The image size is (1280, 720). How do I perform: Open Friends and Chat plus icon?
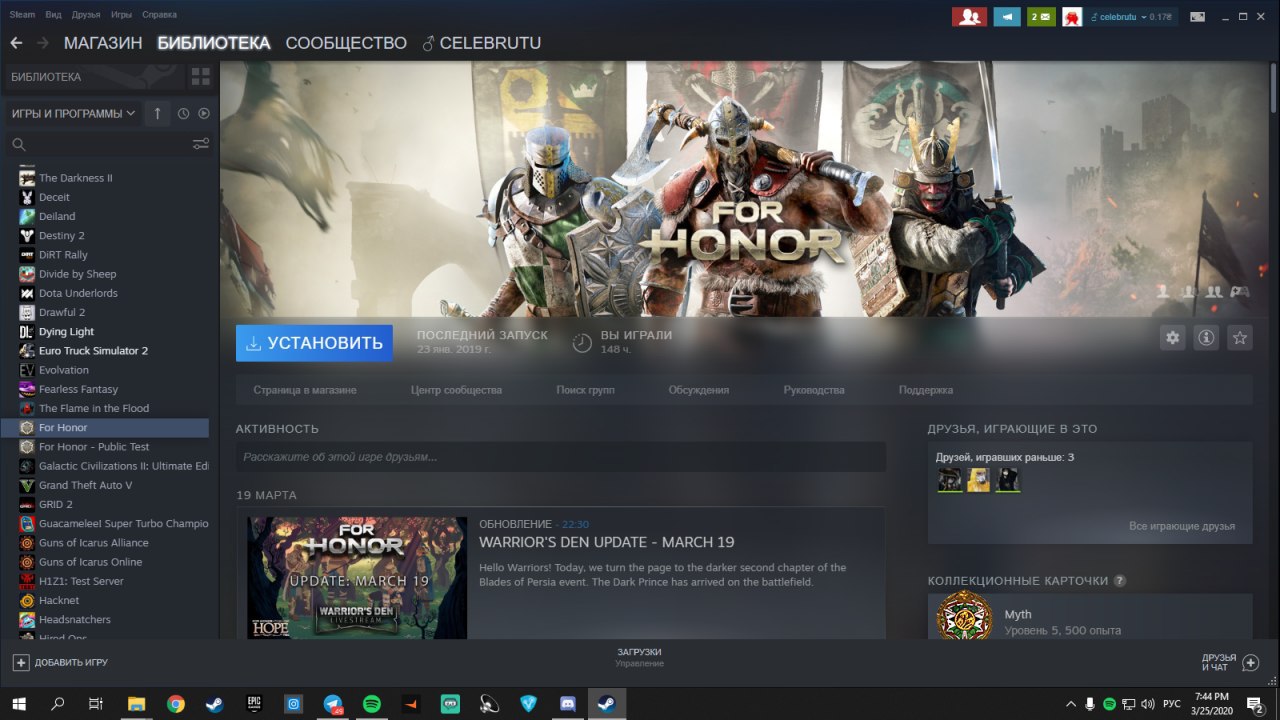click(1251, 662)
